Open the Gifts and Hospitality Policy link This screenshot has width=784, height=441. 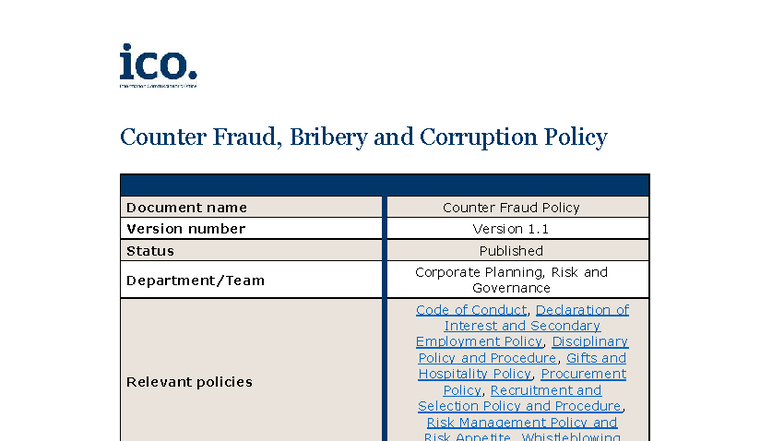click(596, 358)
